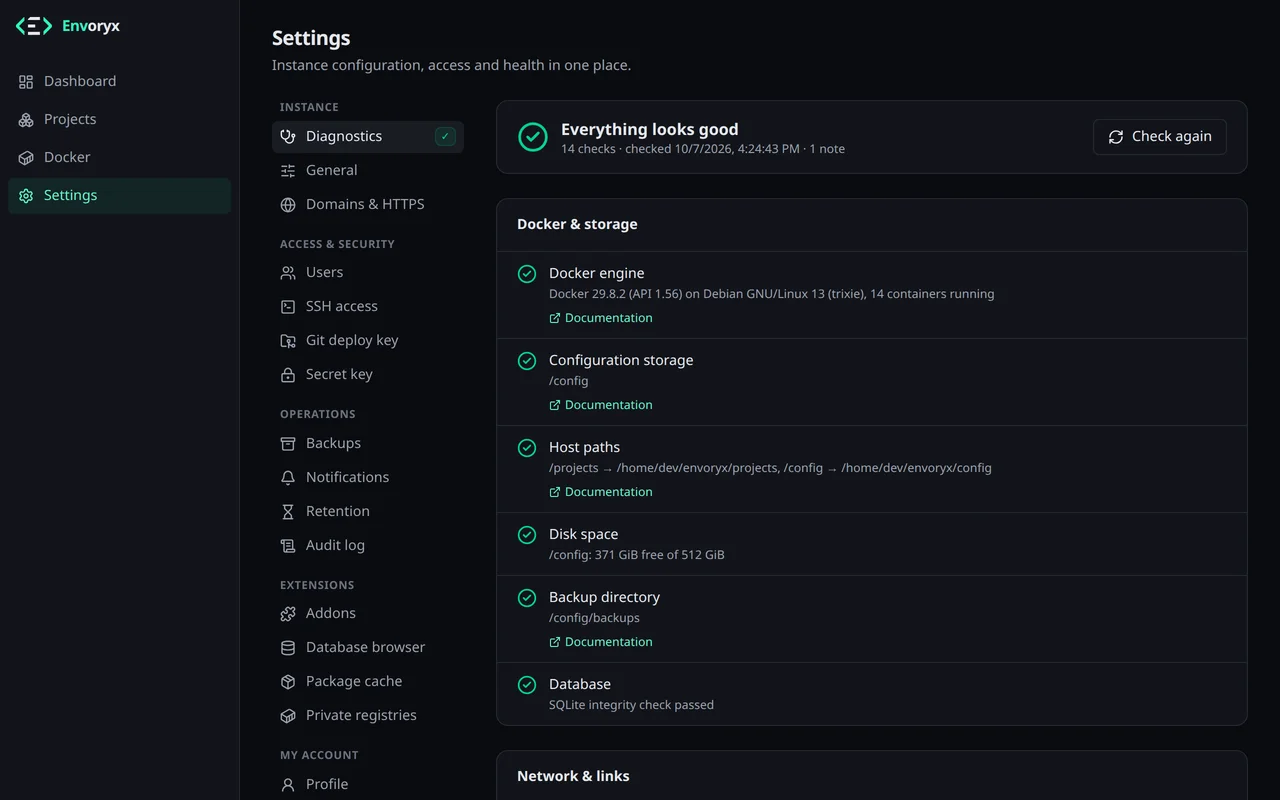Click the Secret key lock icon
This screenshot has width=1280, height=800.
288,375
